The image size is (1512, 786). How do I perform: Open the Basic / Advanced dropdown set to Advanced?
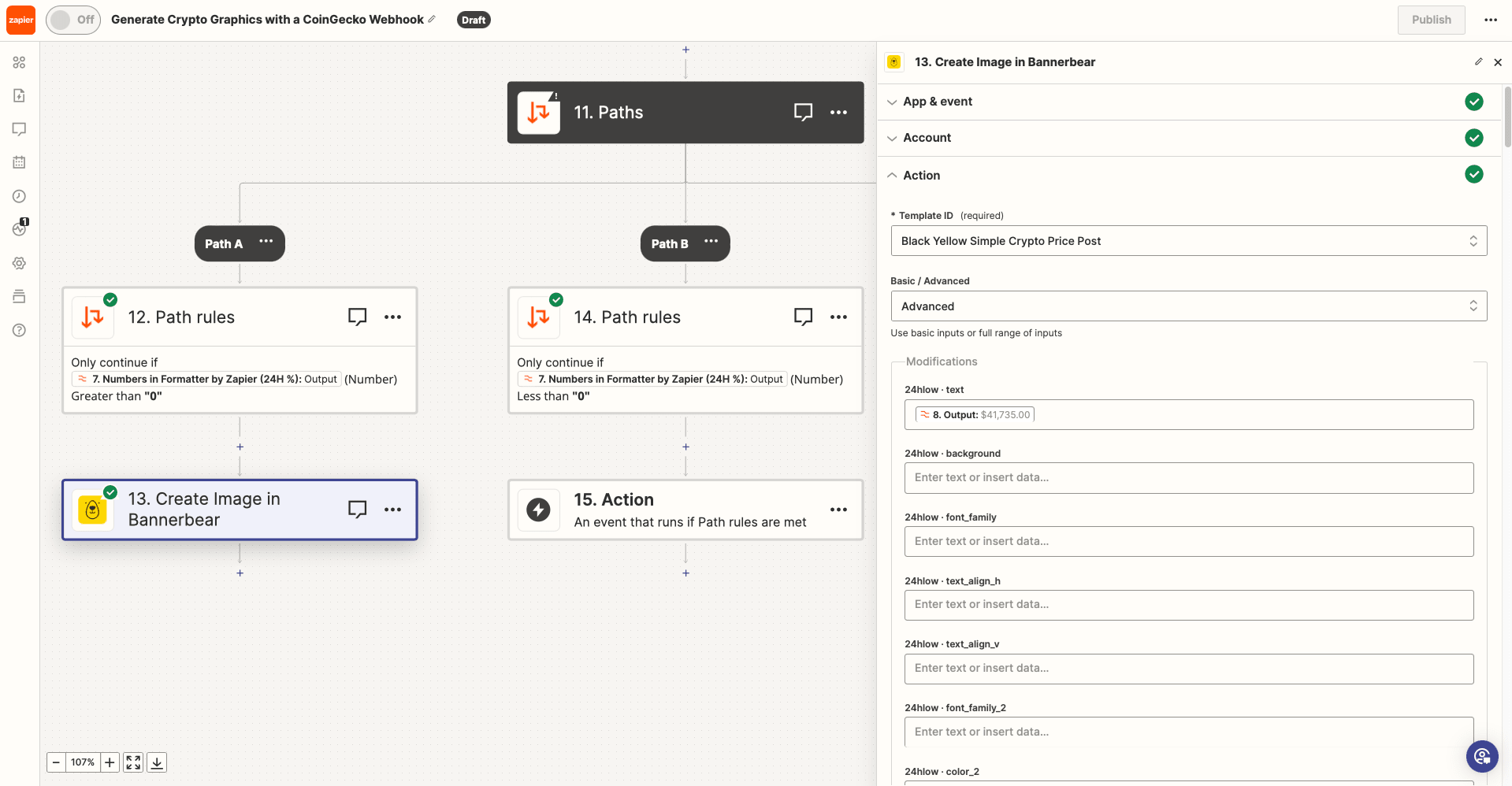(1188, 306)
